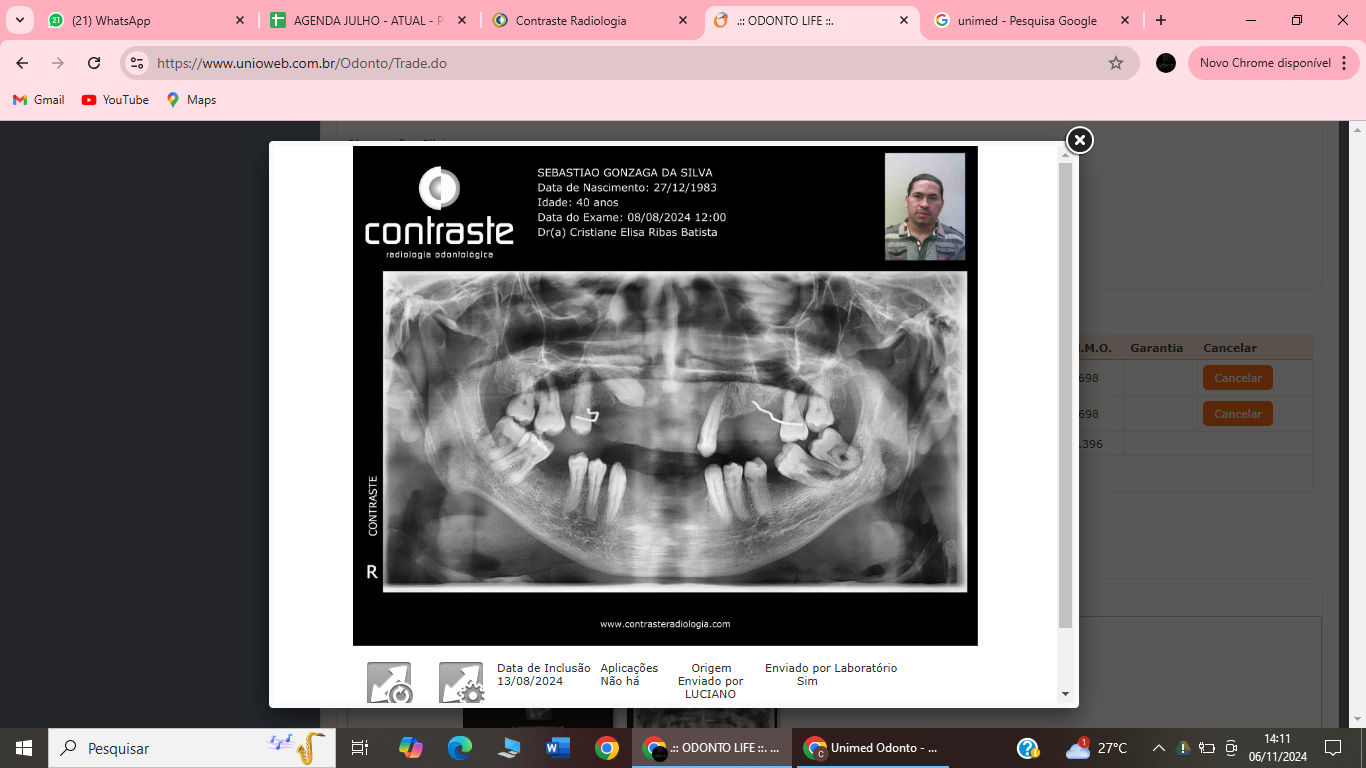1366x768 pixels.
Task: Open Microsoft Word from the taskbar
Action: (x=557, y=748)
